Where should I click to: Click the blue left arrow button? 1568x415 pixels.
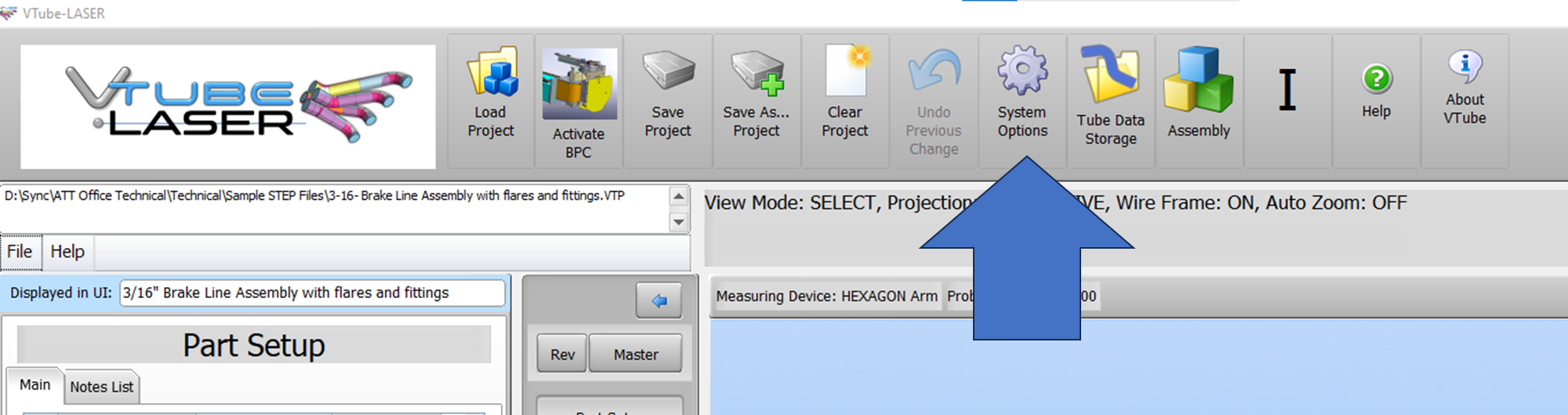(659, 300)
